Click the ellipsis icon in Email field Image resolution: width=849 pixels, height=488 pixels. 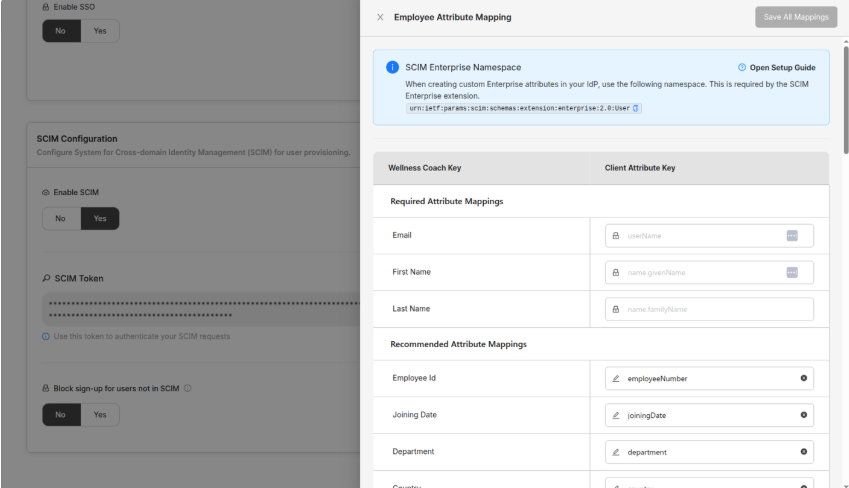pyautogui.click(x=792, y=236)
